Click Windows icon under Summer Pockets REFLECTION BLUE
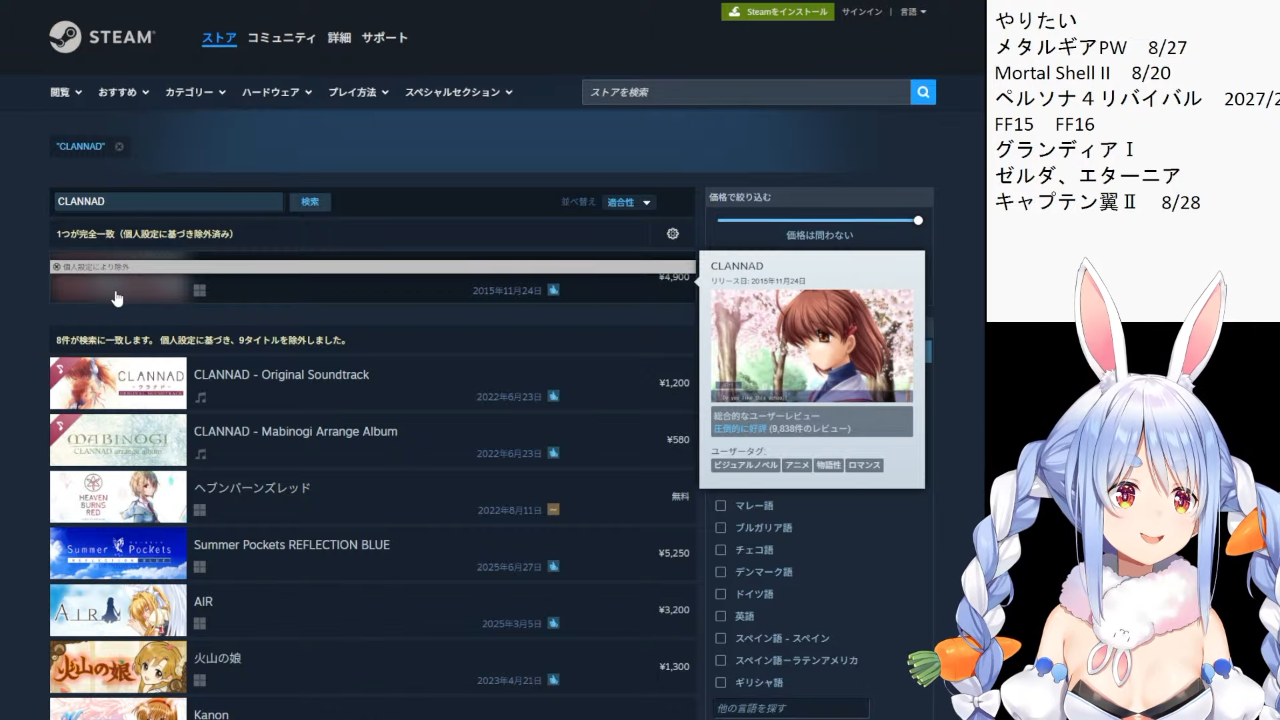This screenshot has width=1280, height=720. pyautogui.click(x=200, y=567)
